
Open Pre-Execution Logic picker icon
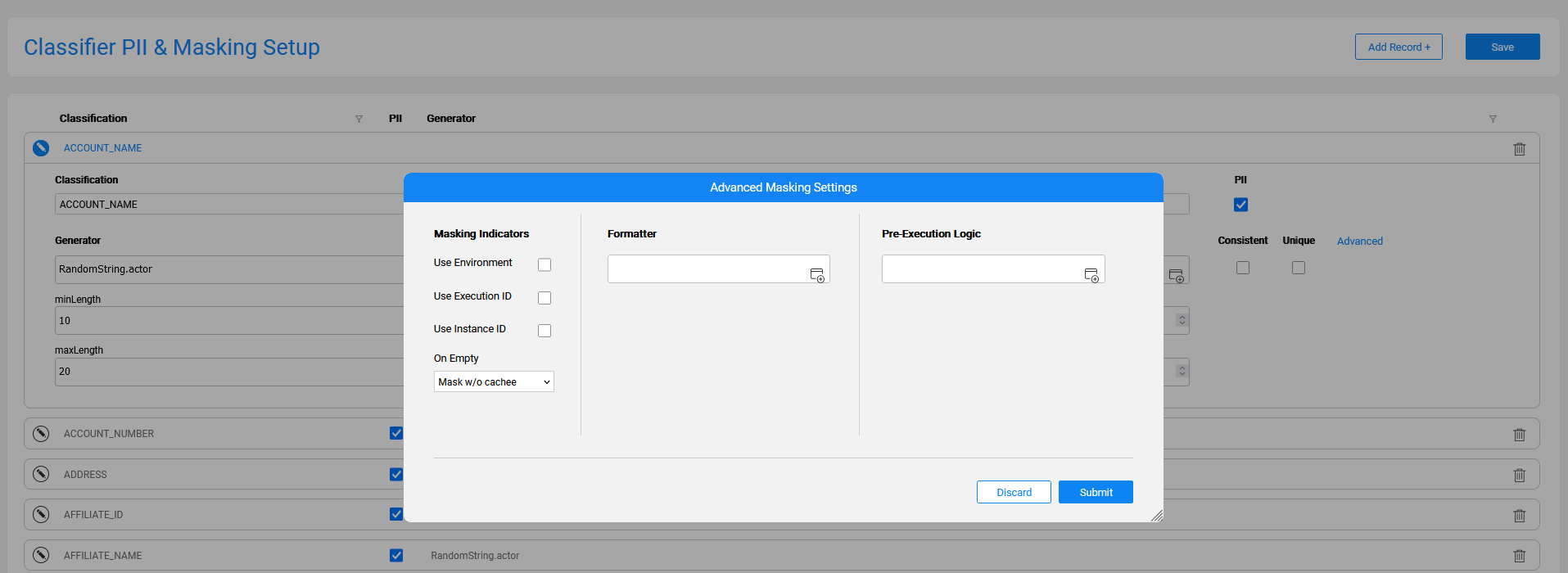pyautogui.click(x=1091, y=275)
